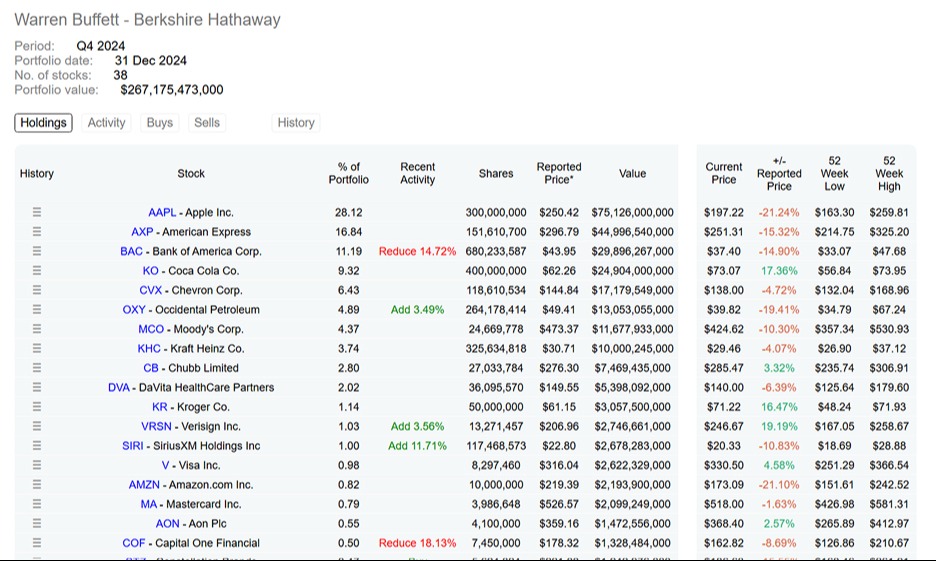Image resolution: width=936 pixels, height=561 pixels.
Task: Open history icon for Kroger Co. row
Action: pos(37,406)
